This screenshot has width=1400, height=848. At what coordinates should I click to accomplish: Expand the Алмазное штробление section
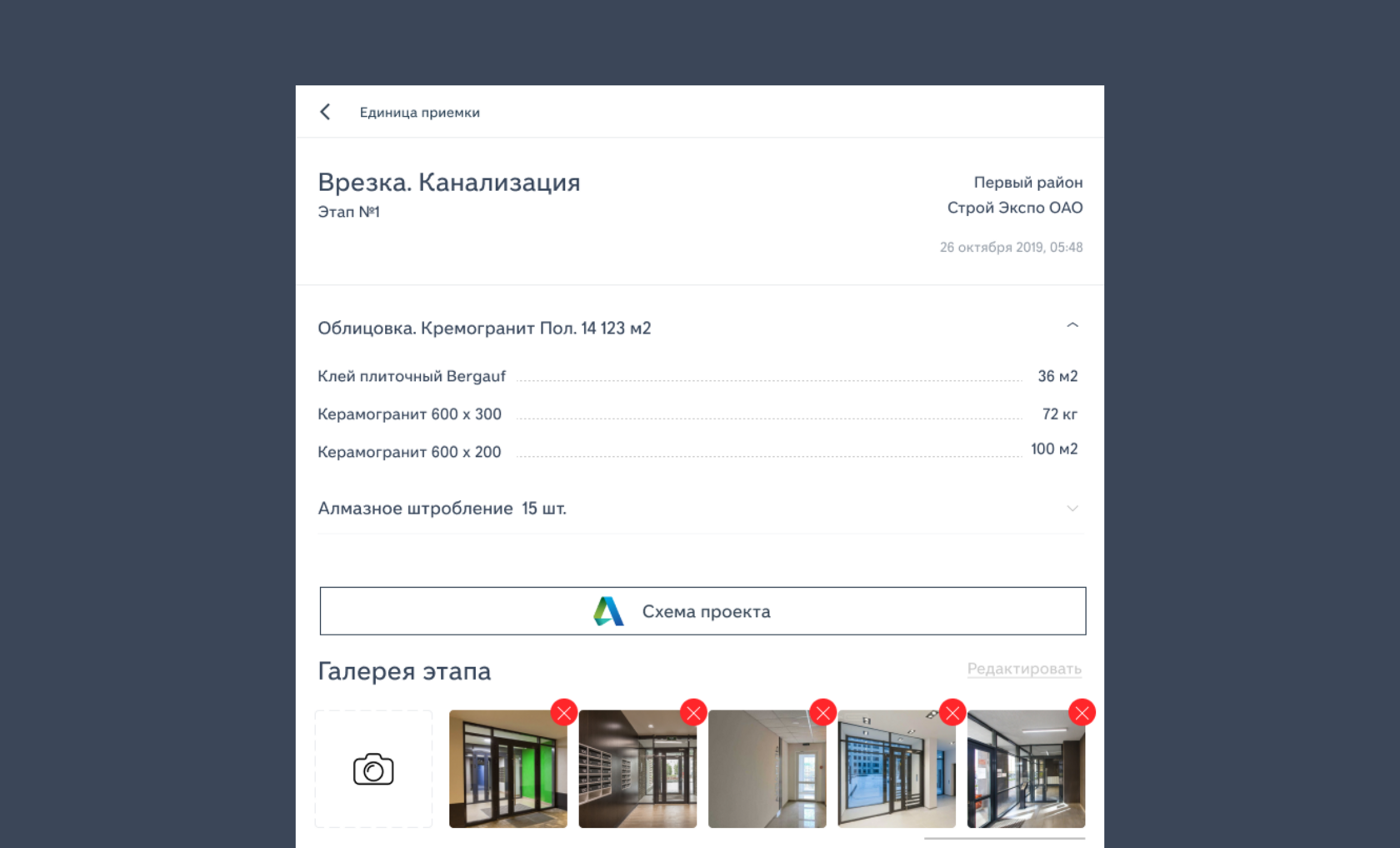(1072, 508)
